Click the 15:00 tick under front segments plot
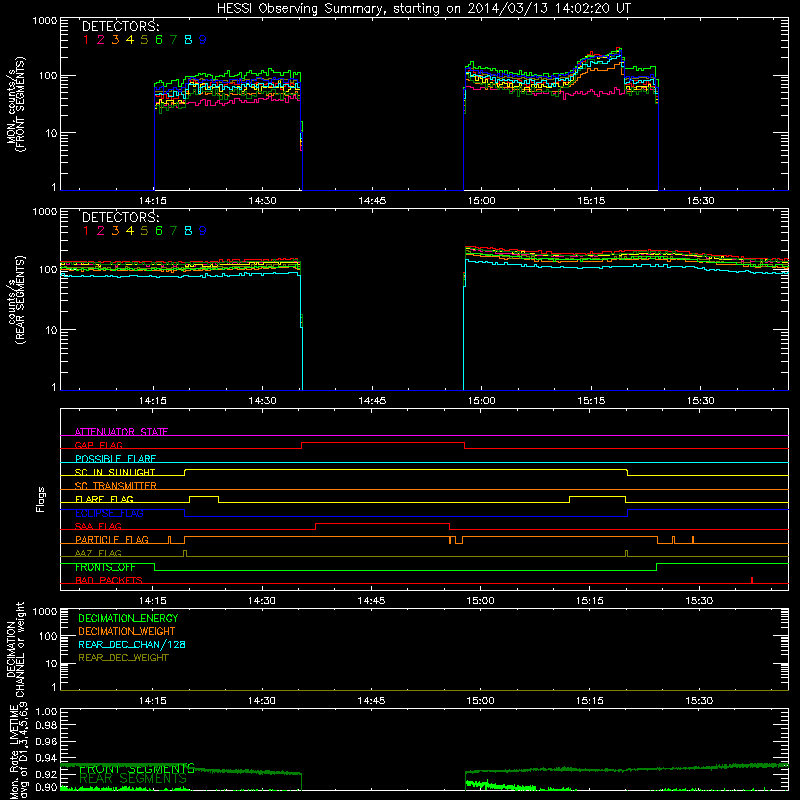The width and height of the screenshot is (800, 800). [481, 201]
